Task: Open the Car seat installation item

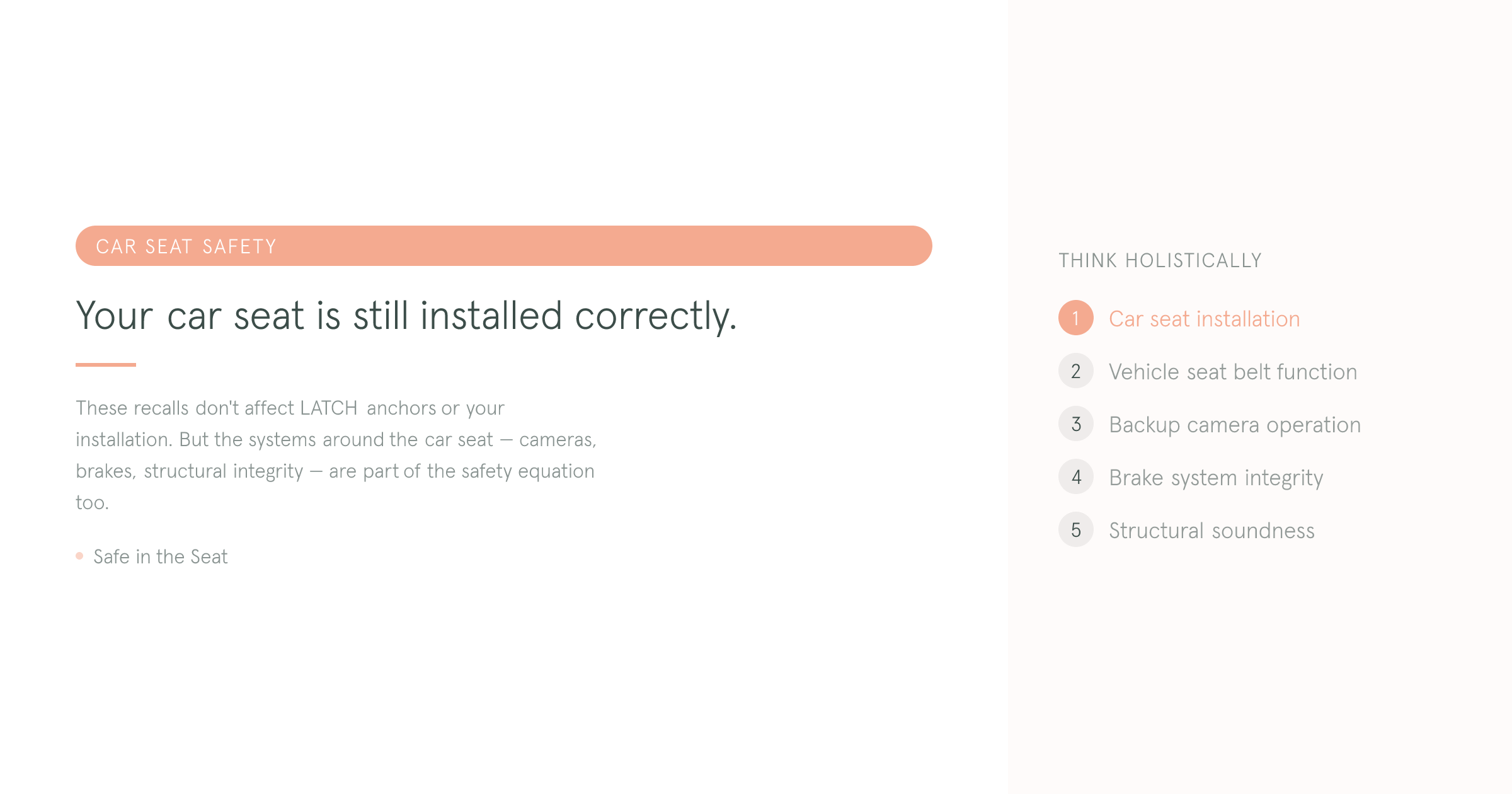Action: tap(1204, 319)
